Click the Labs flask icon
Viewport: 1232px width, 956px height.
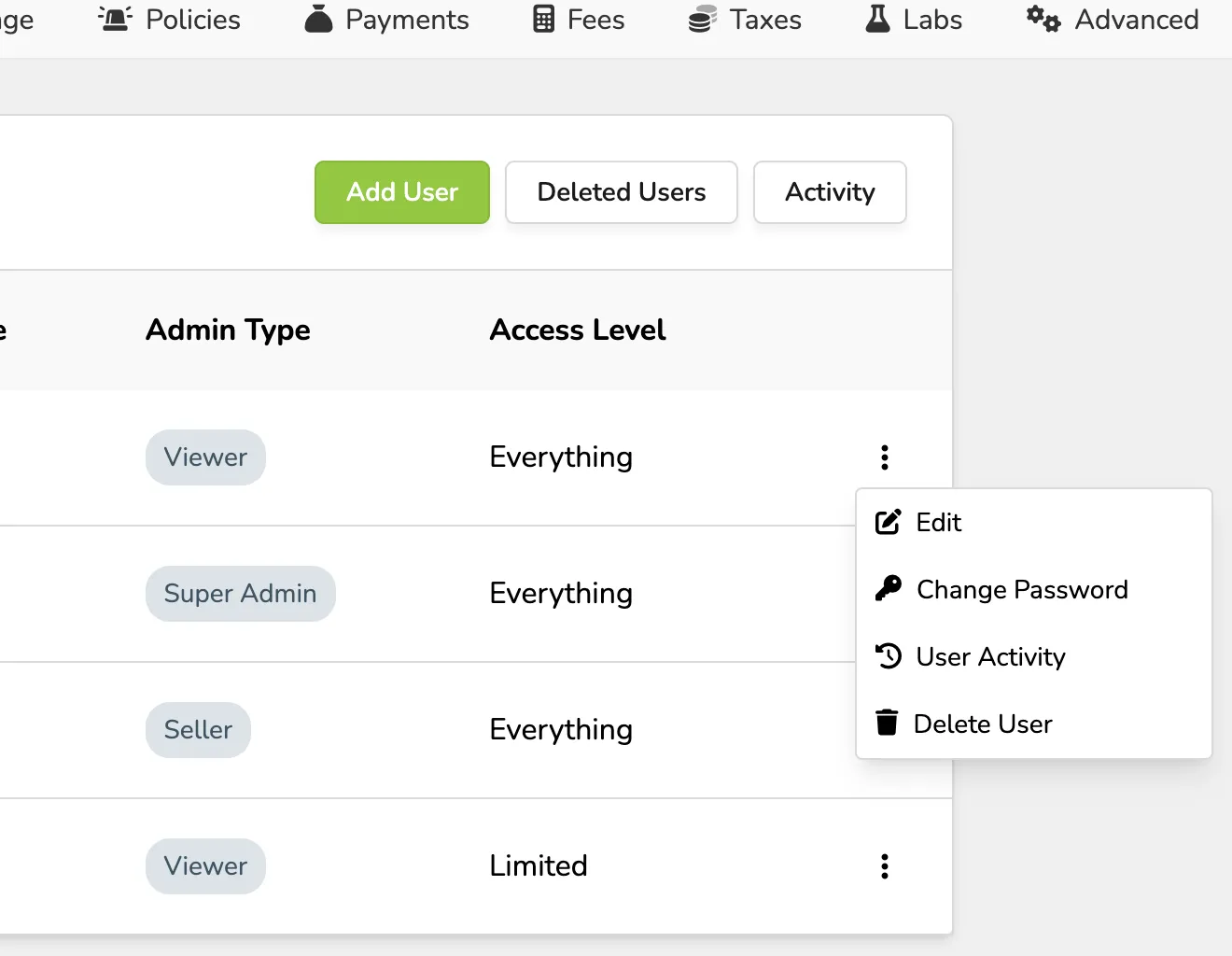(877, 19)
